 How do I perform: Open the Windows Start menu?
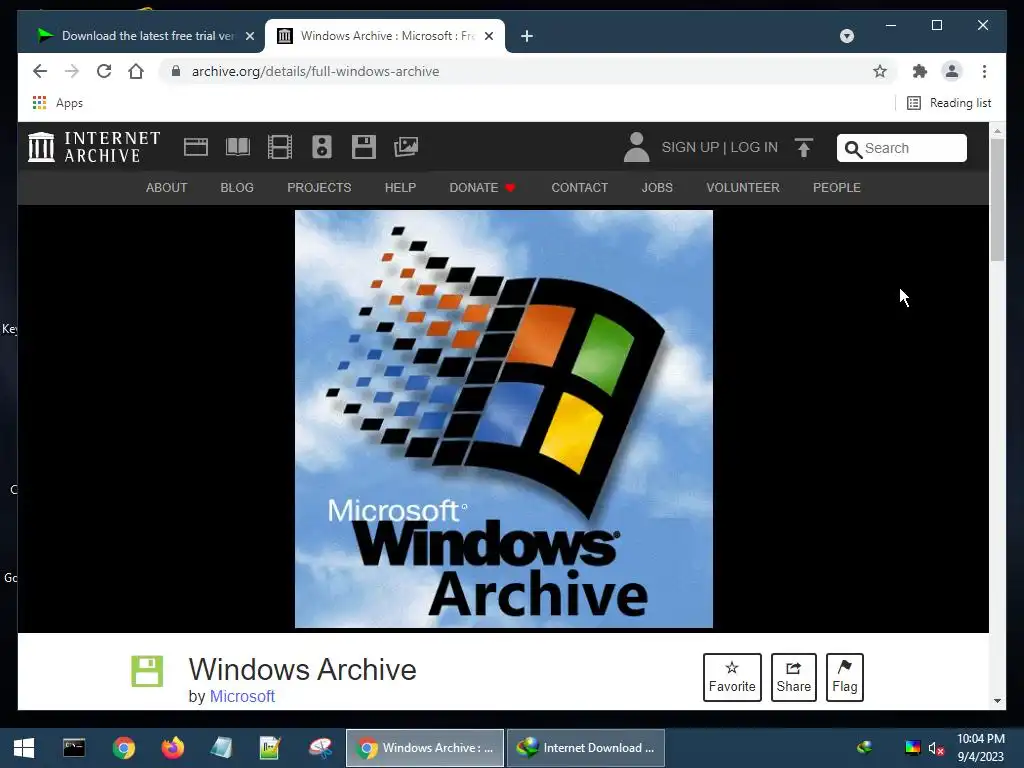(24, 748)
